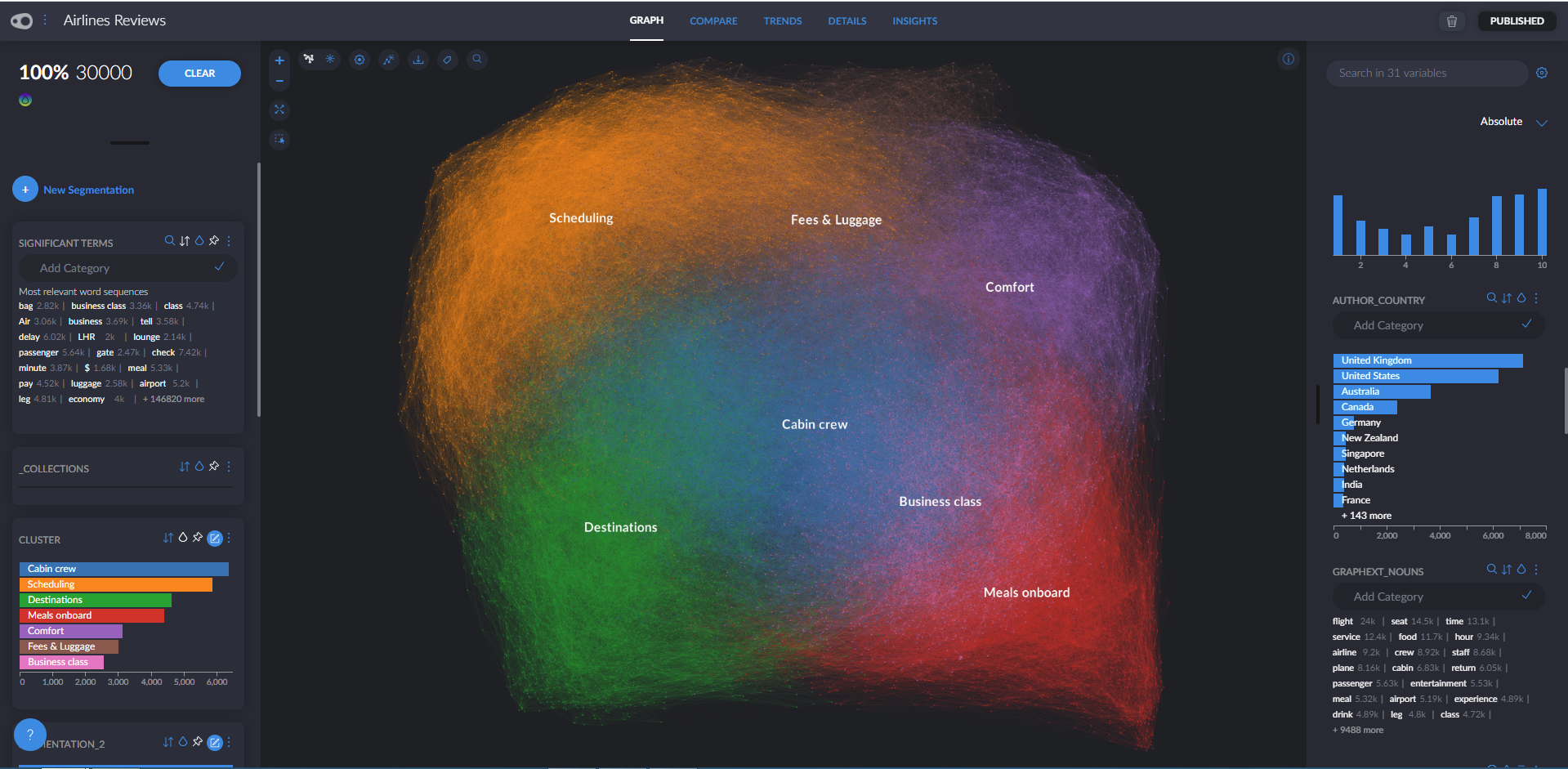Confirm Add Category in Author_Country
The height and width of the screenshot is (769, 1568).
1526,324
